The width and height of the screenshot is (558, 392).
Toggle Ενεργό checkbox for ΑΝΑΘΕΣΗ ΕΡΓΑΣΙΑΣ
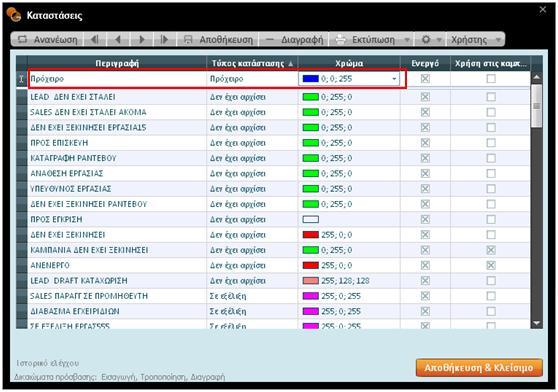click(x=425, y=173)
